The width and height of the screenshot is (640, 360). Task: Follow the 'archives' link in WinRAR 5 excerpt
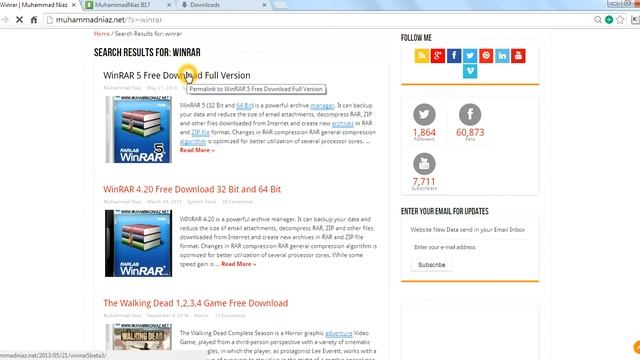pos(342,123)
